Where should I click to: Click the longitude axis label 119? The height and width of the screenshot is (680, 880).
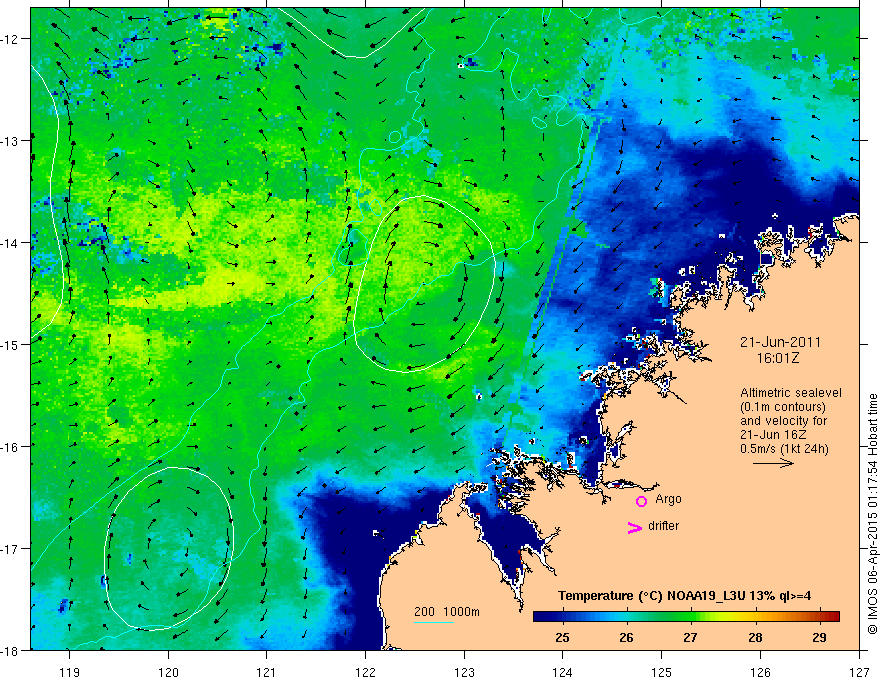[x=70, y=672]
